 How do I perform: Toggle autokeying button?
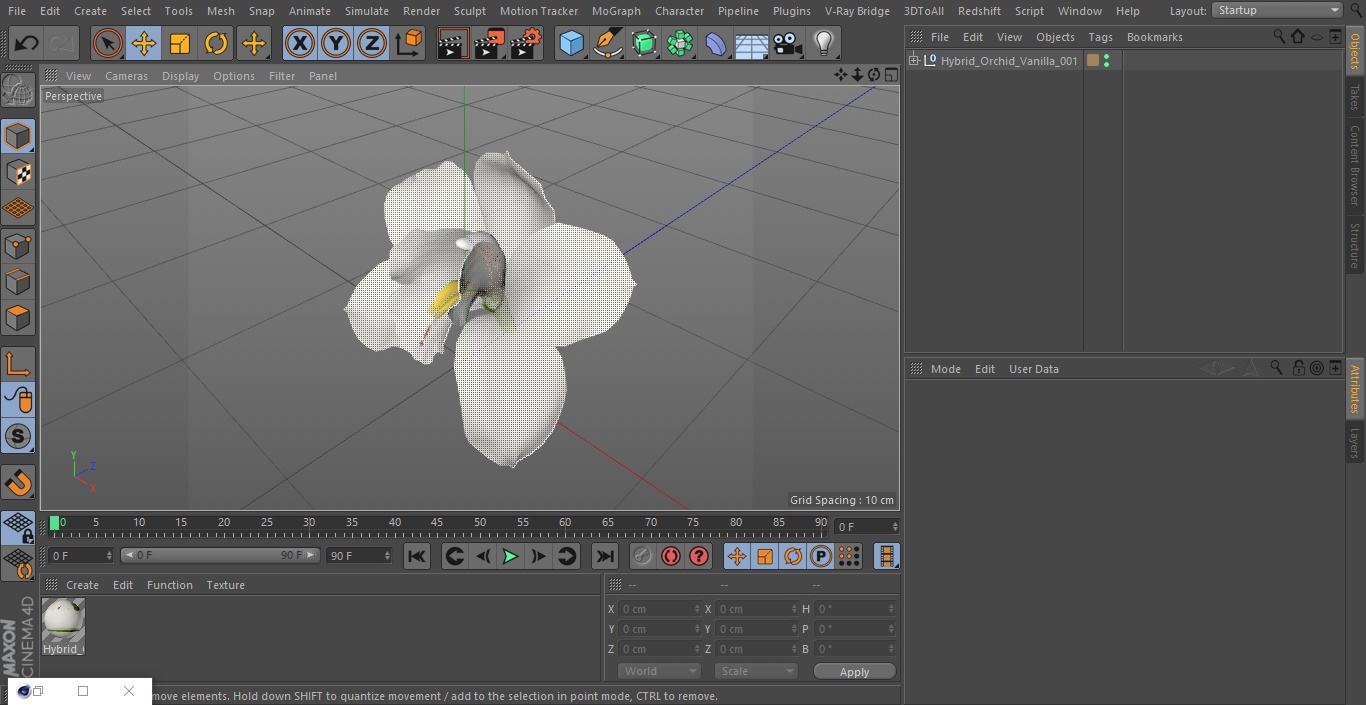[x=671, y=557]
